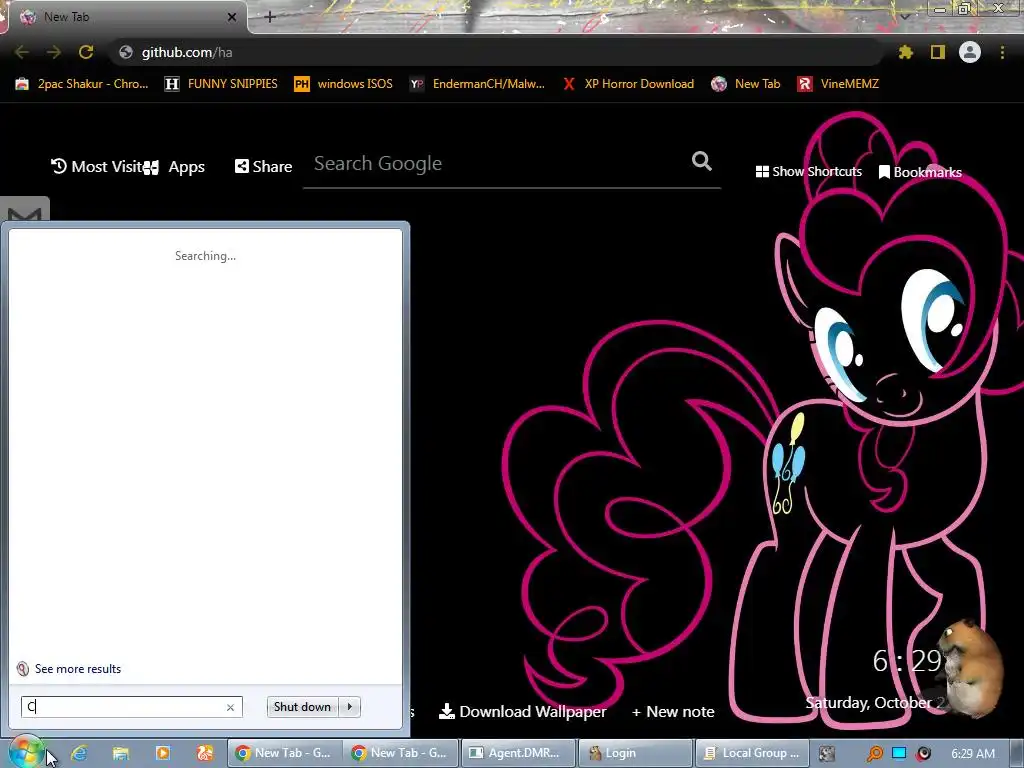Screen dimensions: 1024x768
Task: Click Share on new tab page
Action: (263, 167)
